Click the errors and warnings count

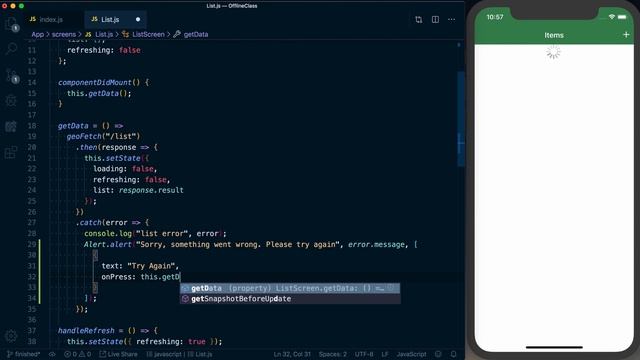click(78, 354)
